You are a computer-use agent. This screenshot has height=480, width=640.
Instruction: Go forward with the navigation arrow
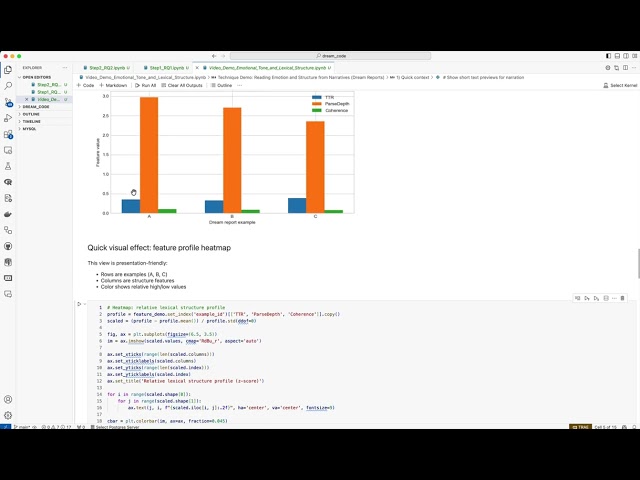coord(223,56)
